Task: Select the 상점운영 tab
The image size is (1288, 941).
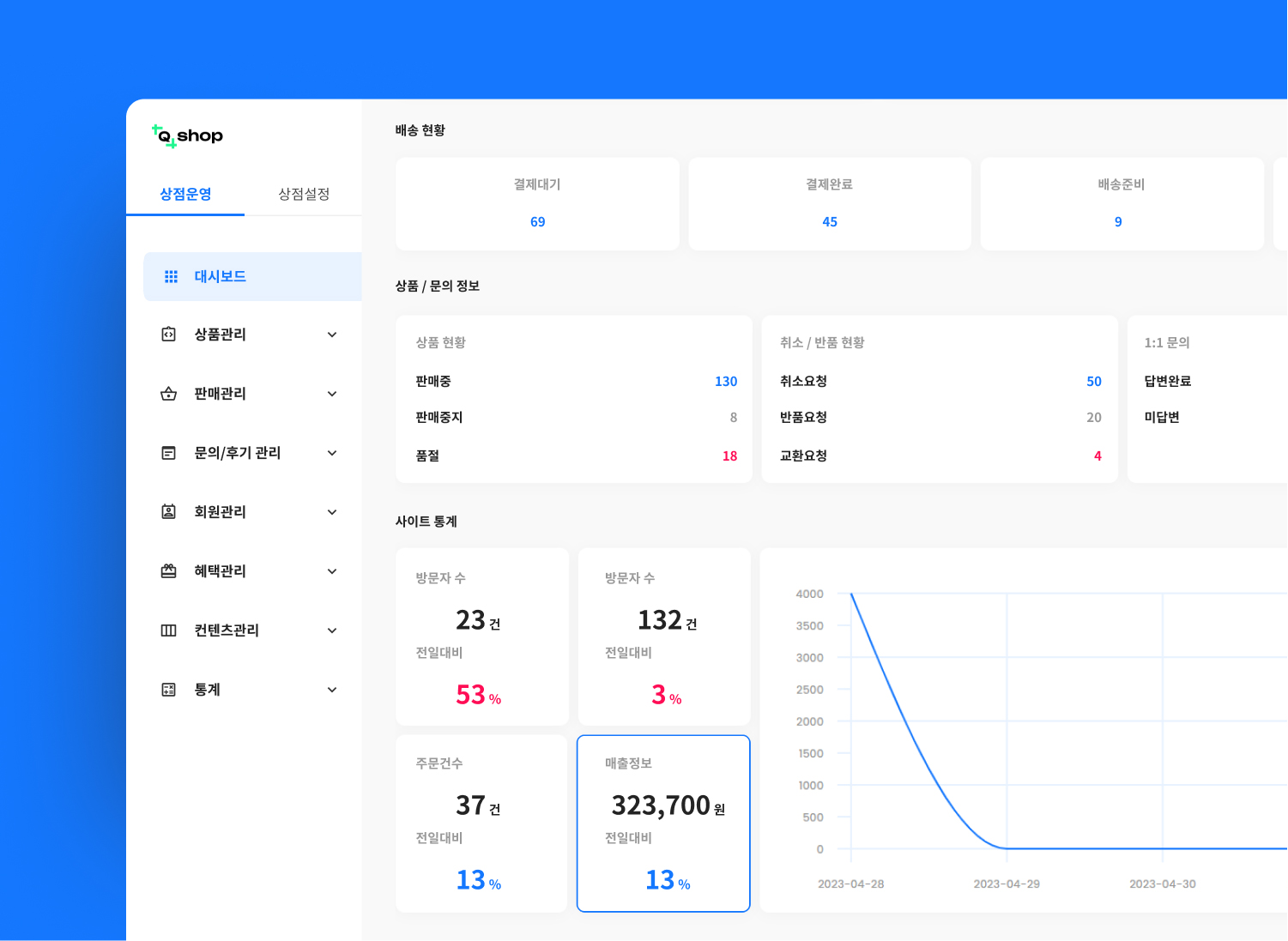Action: (x=184, y=194)
